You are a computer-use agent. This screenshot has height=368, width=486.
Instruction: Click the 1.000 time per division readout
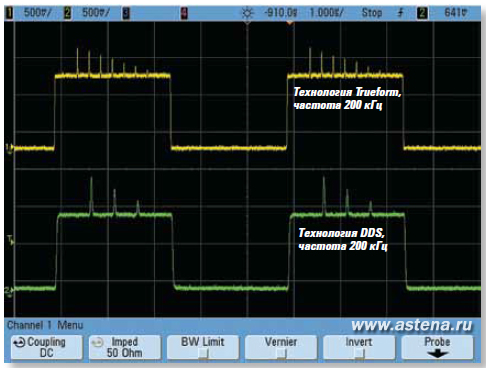(326, 13)
